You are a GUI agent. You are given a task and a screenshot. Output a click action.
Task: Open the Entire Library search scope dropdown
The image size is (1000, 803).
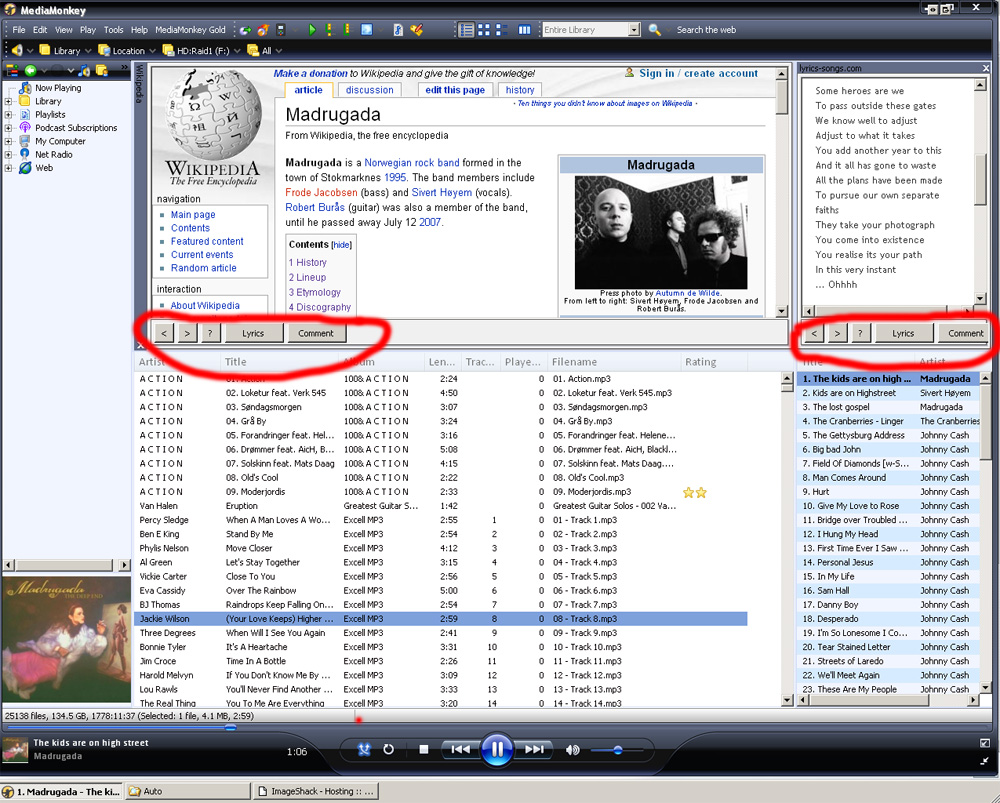634,29
